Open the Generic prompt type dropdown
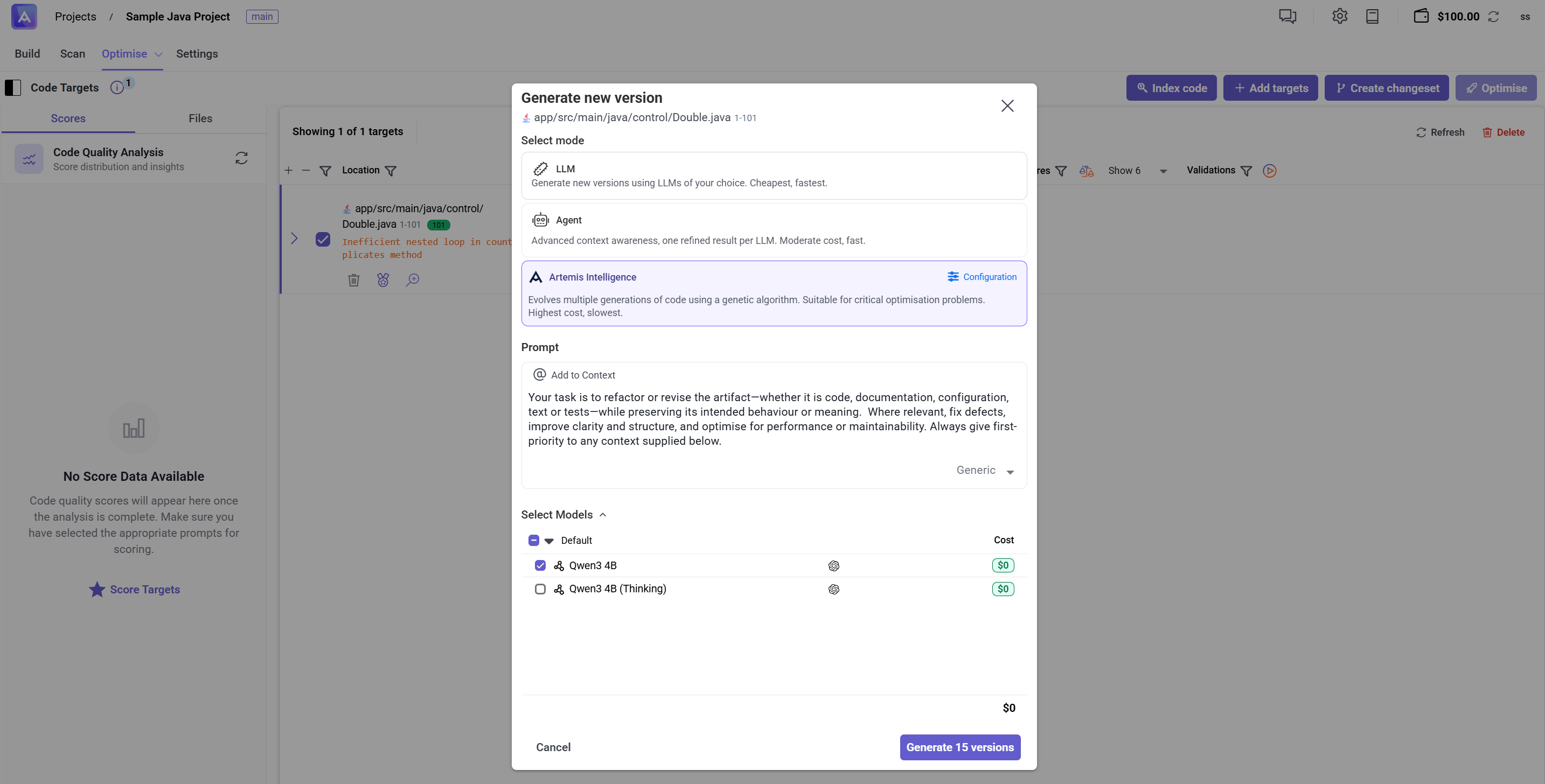The image size is (1545, 784). (x=985, y=471)
